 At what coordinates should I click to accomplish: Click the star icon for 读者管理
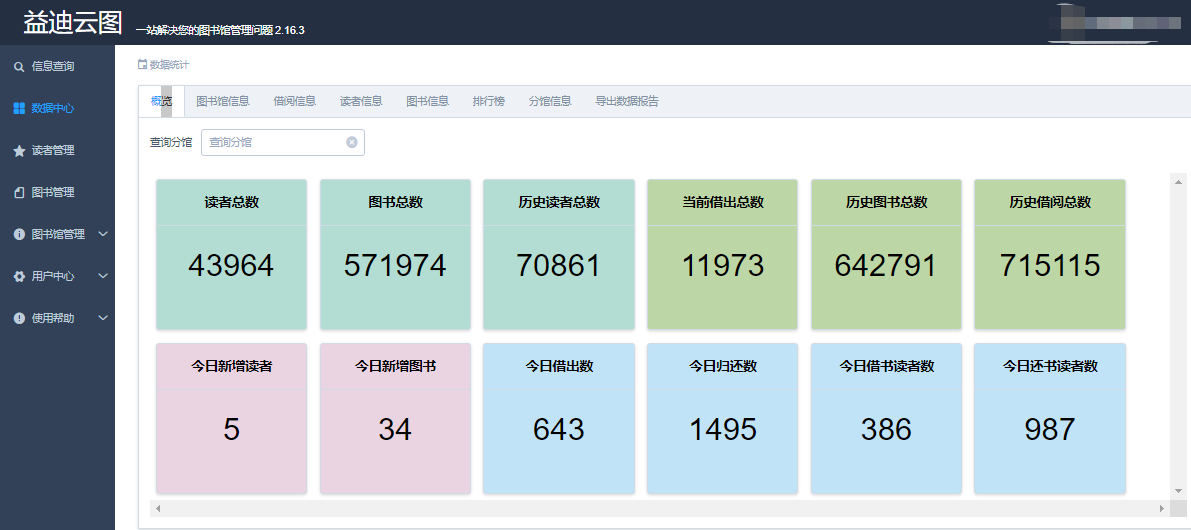point(19,151)
